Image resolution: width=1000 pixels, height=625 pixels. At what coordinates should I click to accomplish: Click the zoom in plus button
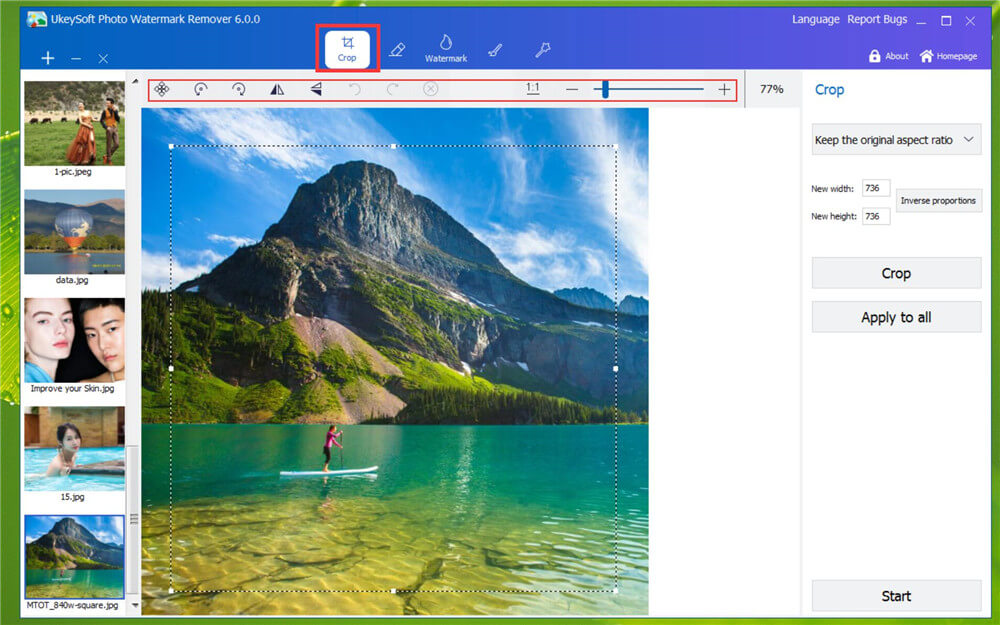tap(724, 89)
